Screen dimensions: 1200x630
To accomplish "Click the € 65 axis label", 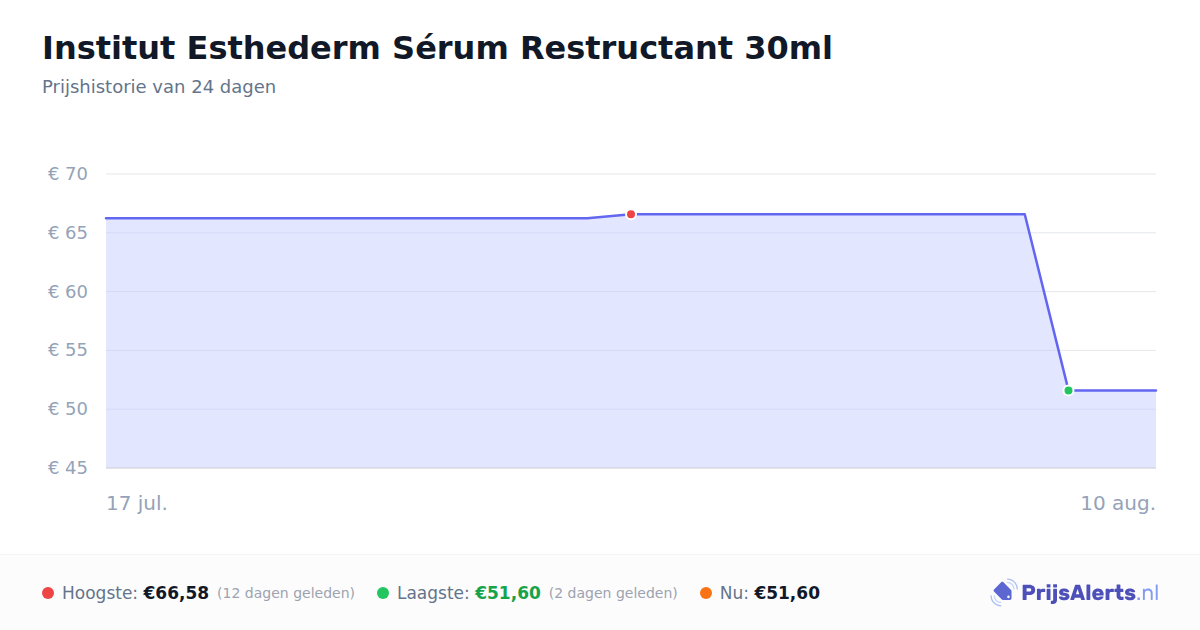I will click(68, 233).
